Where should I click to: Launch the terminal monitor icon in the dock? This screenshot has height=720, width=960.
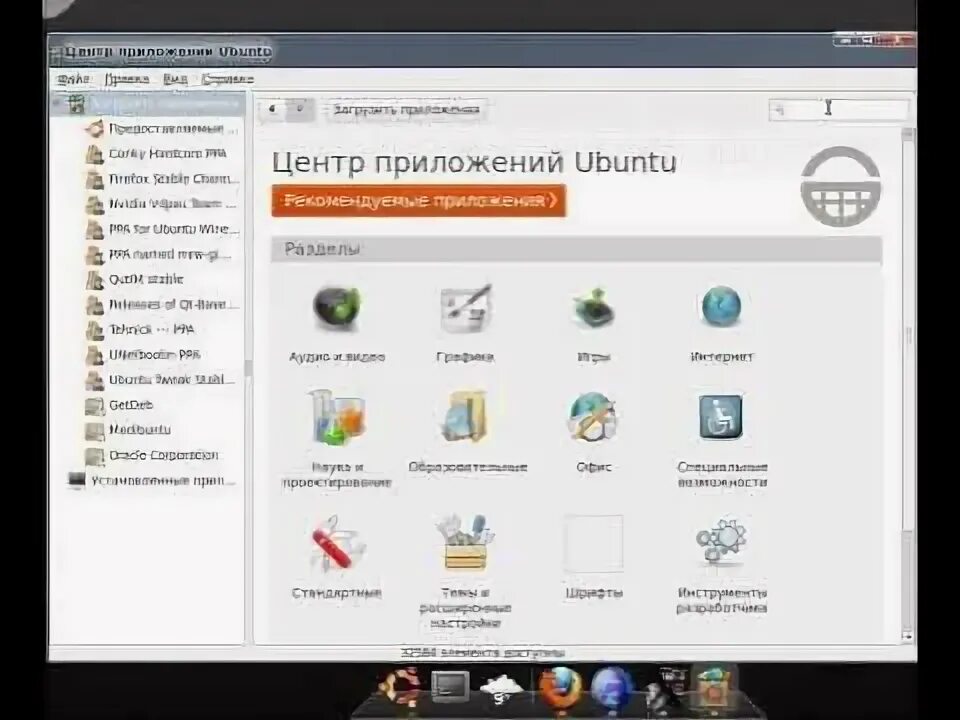[450, 687]
